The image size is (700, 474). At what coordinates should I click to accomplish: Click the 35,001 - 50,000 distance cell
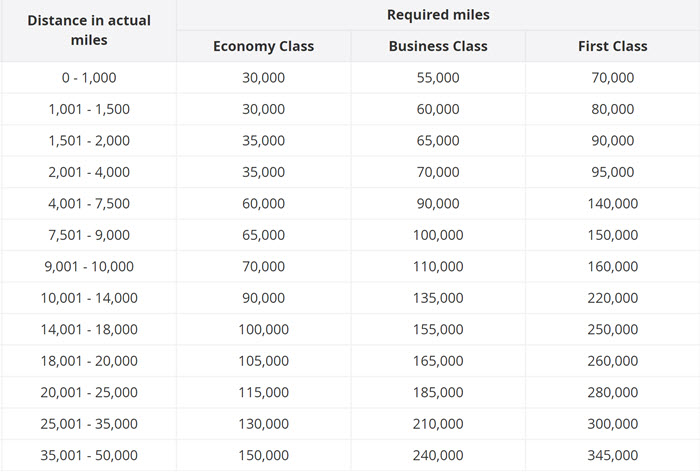pos(89,455)
